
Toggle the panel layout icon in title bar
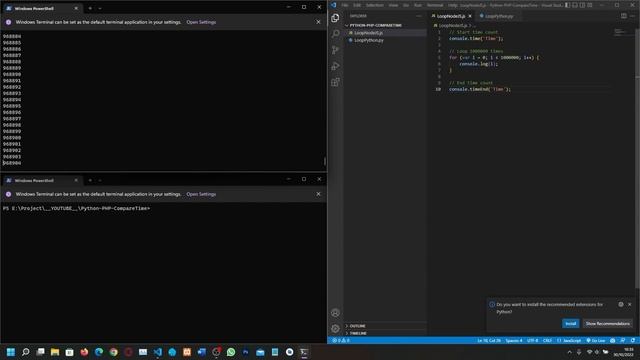pos(575,5)
